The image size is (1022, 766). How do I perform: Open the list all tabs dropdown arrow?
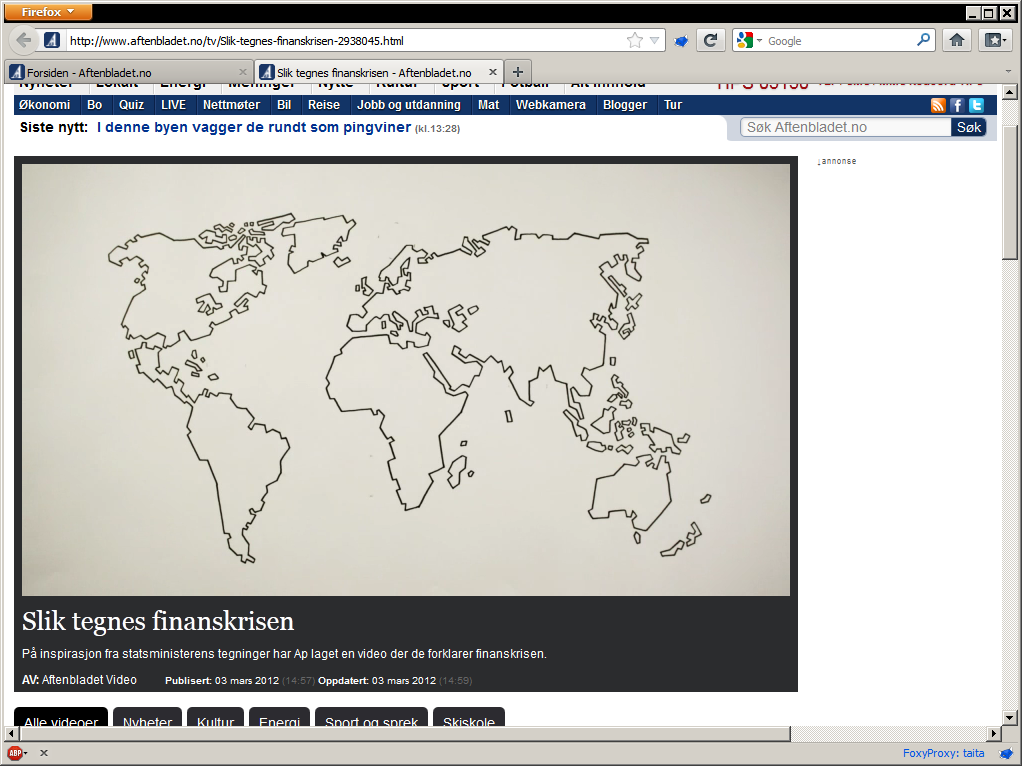[1008, 72]
